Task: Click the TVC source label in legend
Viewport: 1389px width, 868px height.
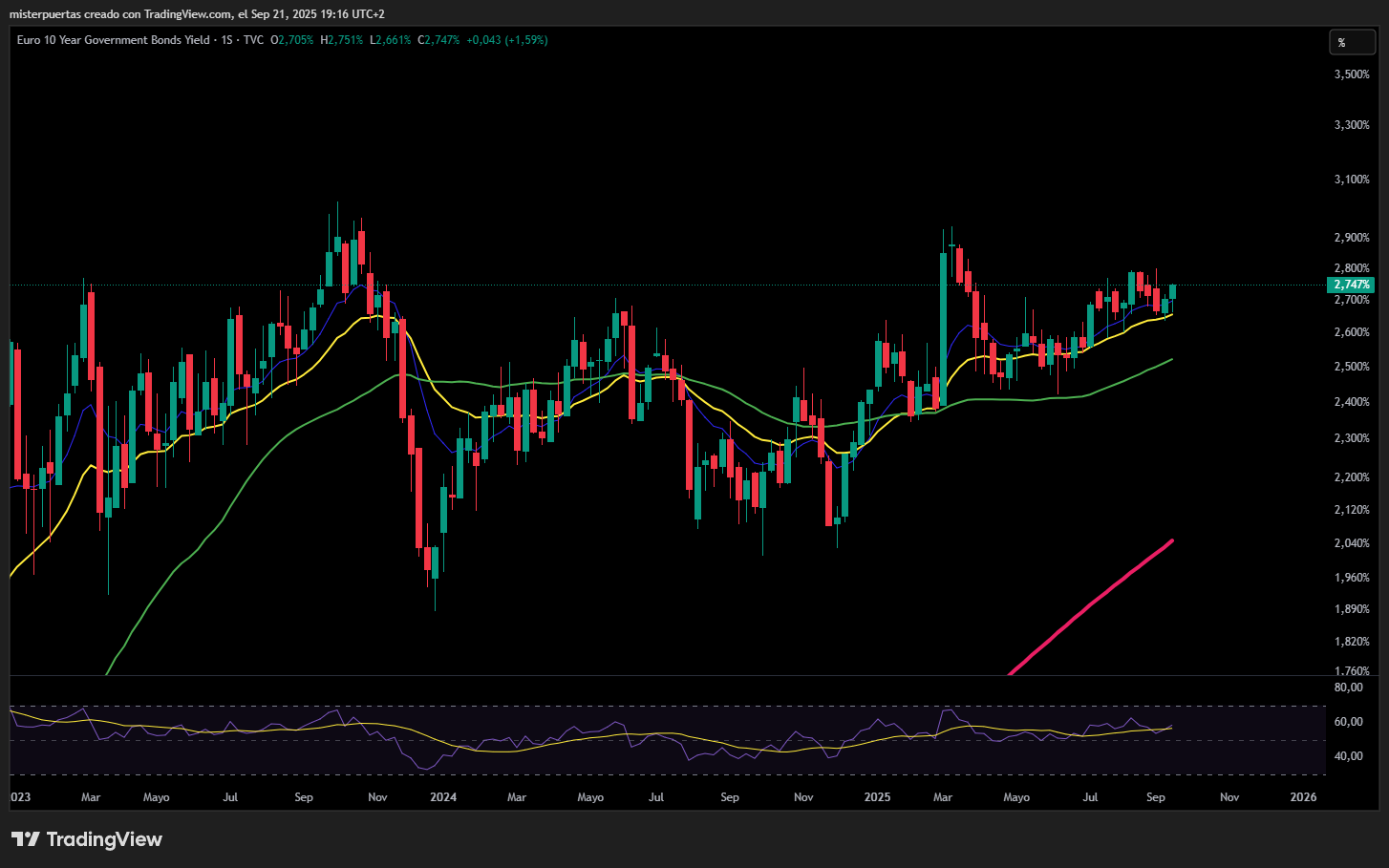Action: click(x=253, y=40)
